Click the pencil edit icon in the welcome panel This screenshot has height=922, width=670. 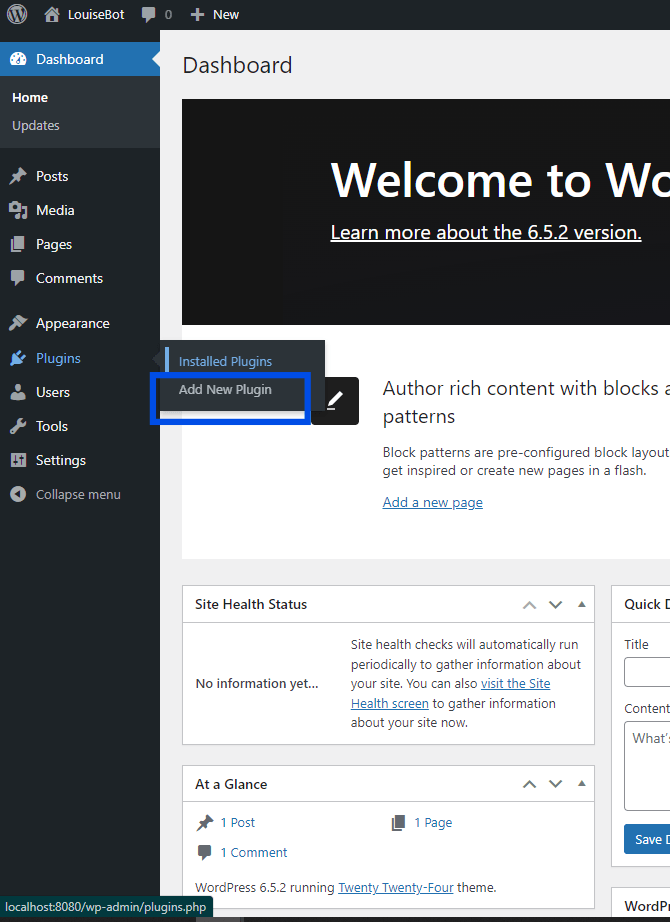(x=335, y=400)
